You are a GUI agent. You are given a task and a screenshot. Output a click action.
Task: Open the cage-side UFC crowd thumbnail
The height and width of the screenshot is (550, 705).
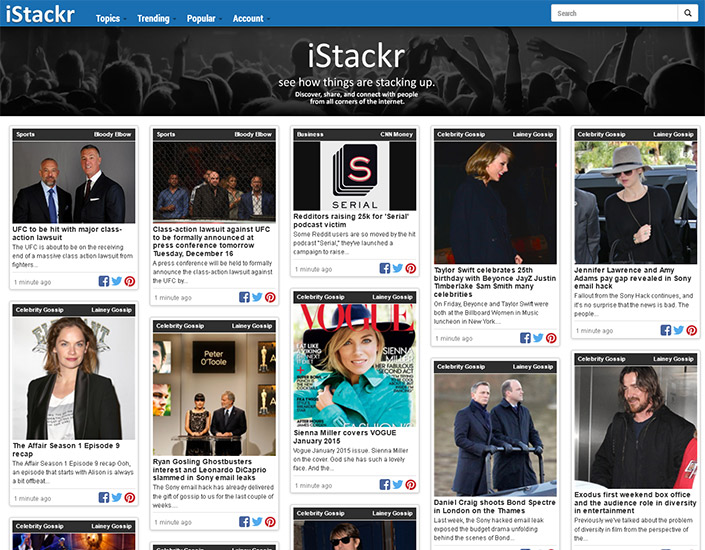(214, 182)
